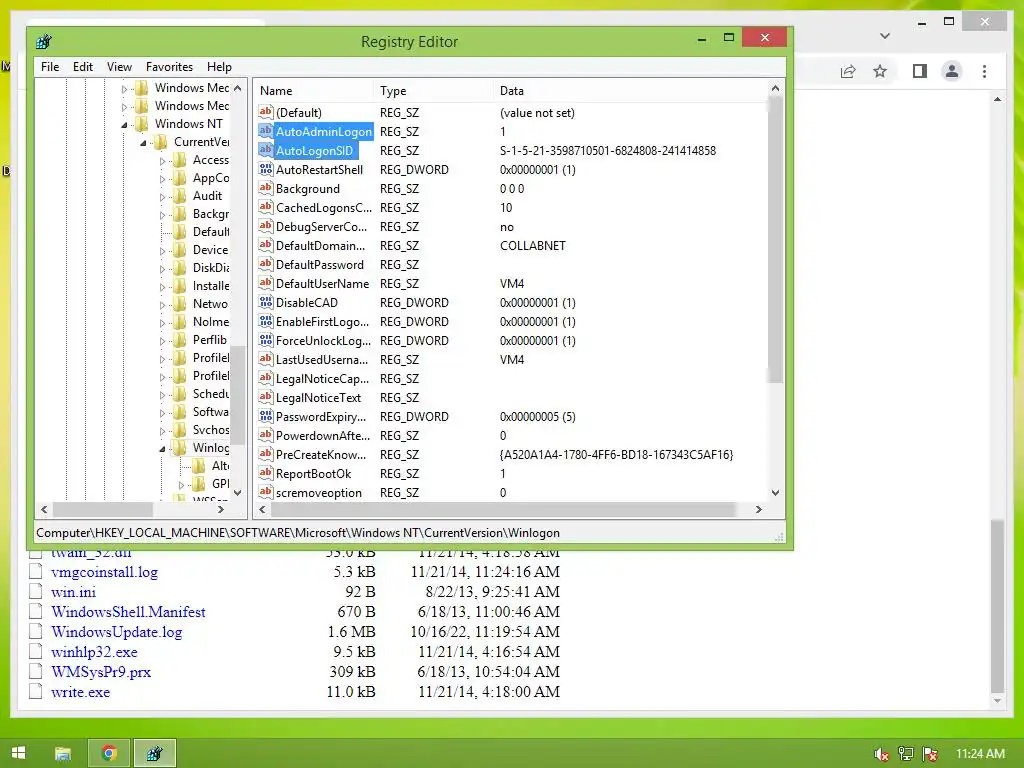Click the browser share icon
Viewport: 1024px width, 768px height.
(848, 71)
